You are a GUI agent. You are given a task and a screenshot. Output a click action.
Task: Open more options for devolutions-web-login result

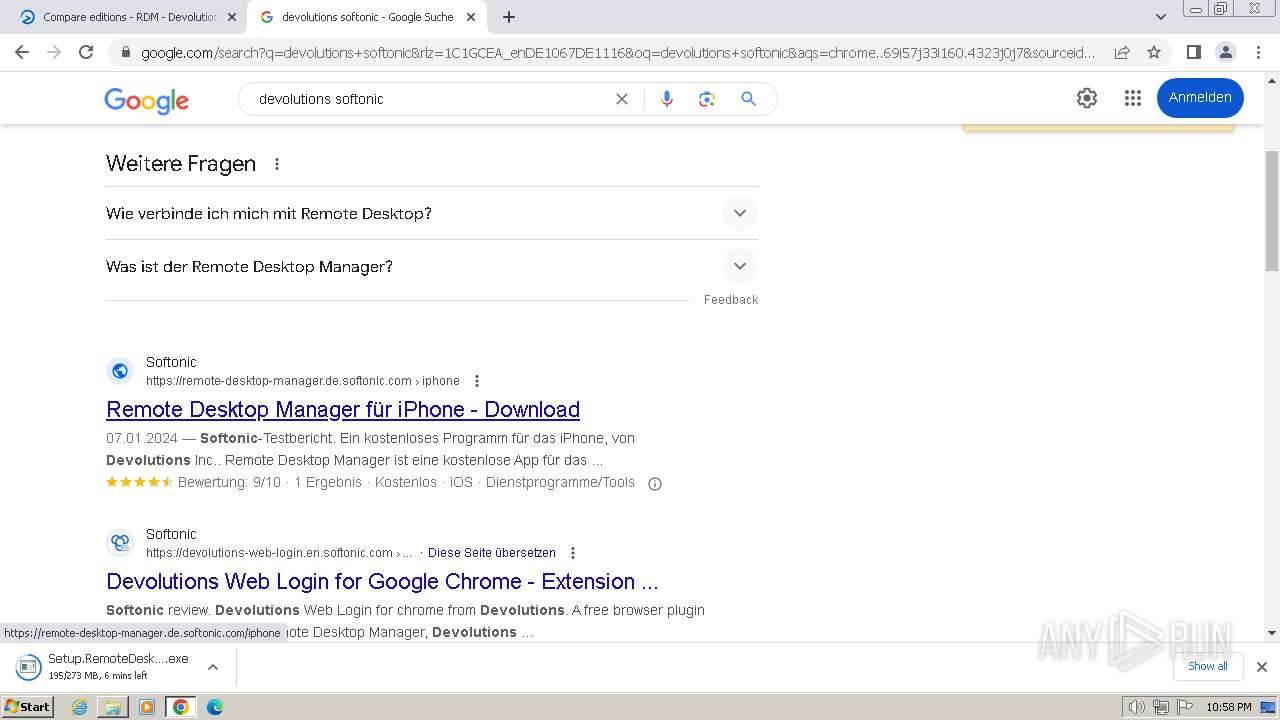pos(573,553)
